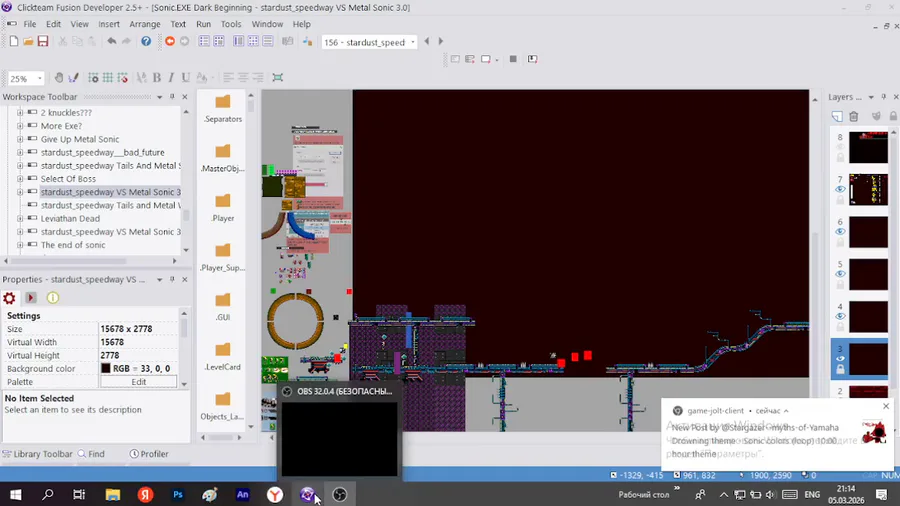The height and width of the screenshot is (506, 900).
Task: Open Adobe Photoshop from the taskbar
Action: coord(178,495)
